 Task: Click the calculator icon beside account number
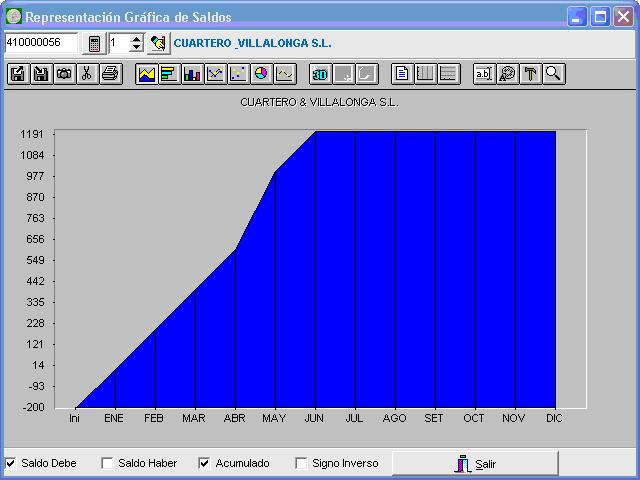[x=94, y=43]
